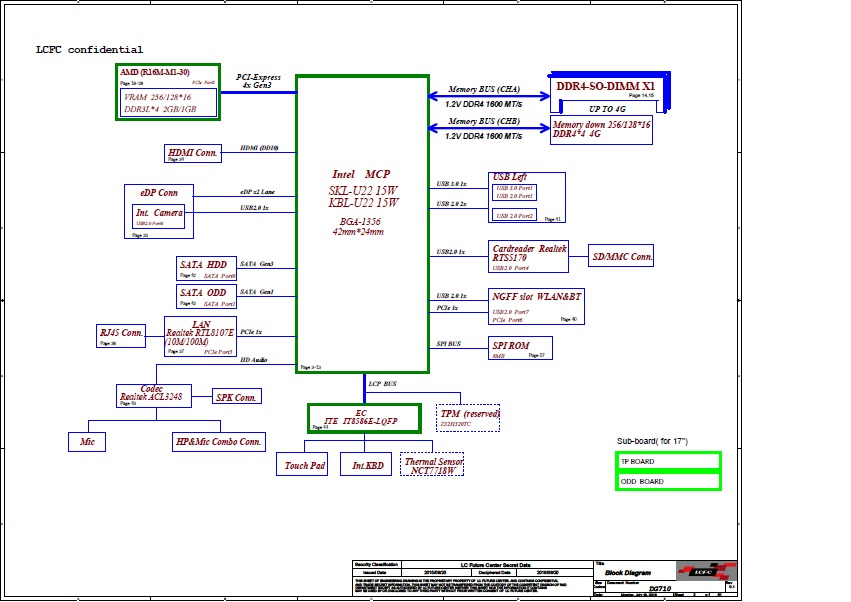Click the USB 2.0 2x line label
The height and width of the screenshot is (602, 851).
(452, 204)
